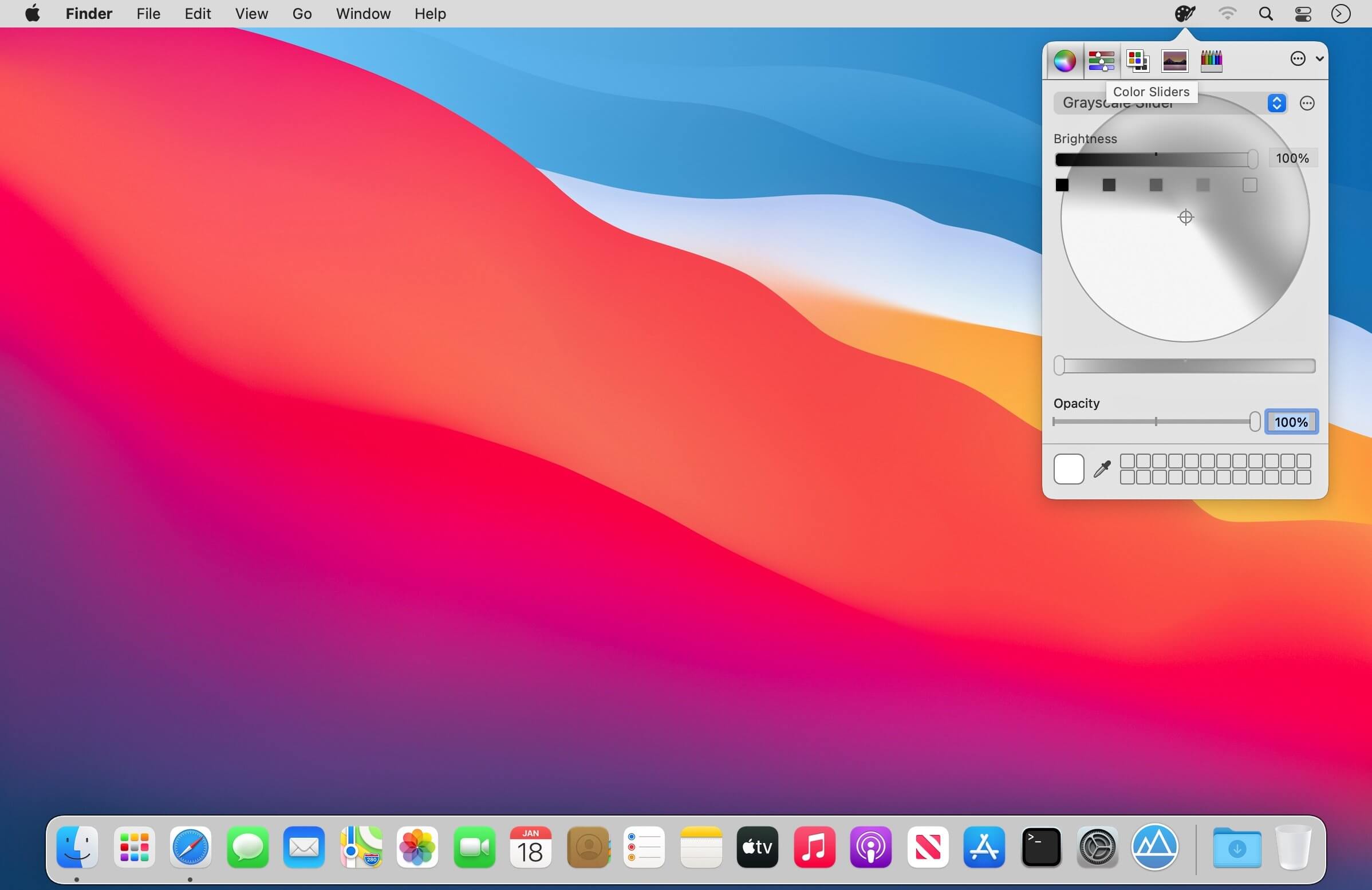The image size is (1372, 890).
Task: Choose the black brightness preset swatch
Action: point(1062,185)
